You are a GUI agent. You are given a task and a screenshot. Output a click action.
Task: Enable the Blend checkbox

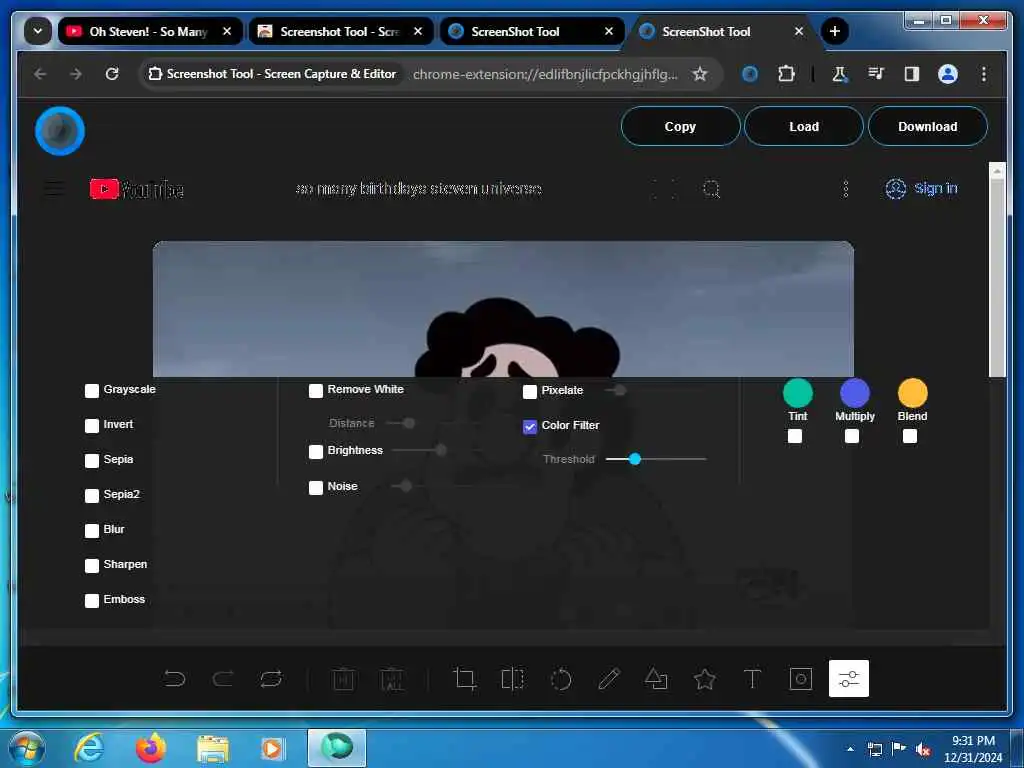910,436
